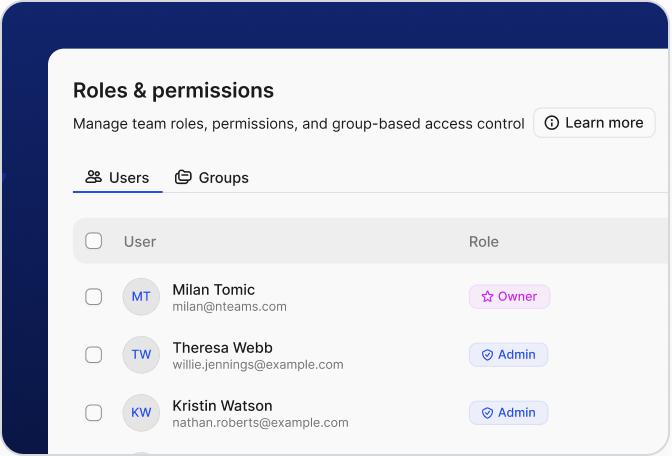Click the MT avatar for Milan Tomic
672x456 pixels.
141,297
